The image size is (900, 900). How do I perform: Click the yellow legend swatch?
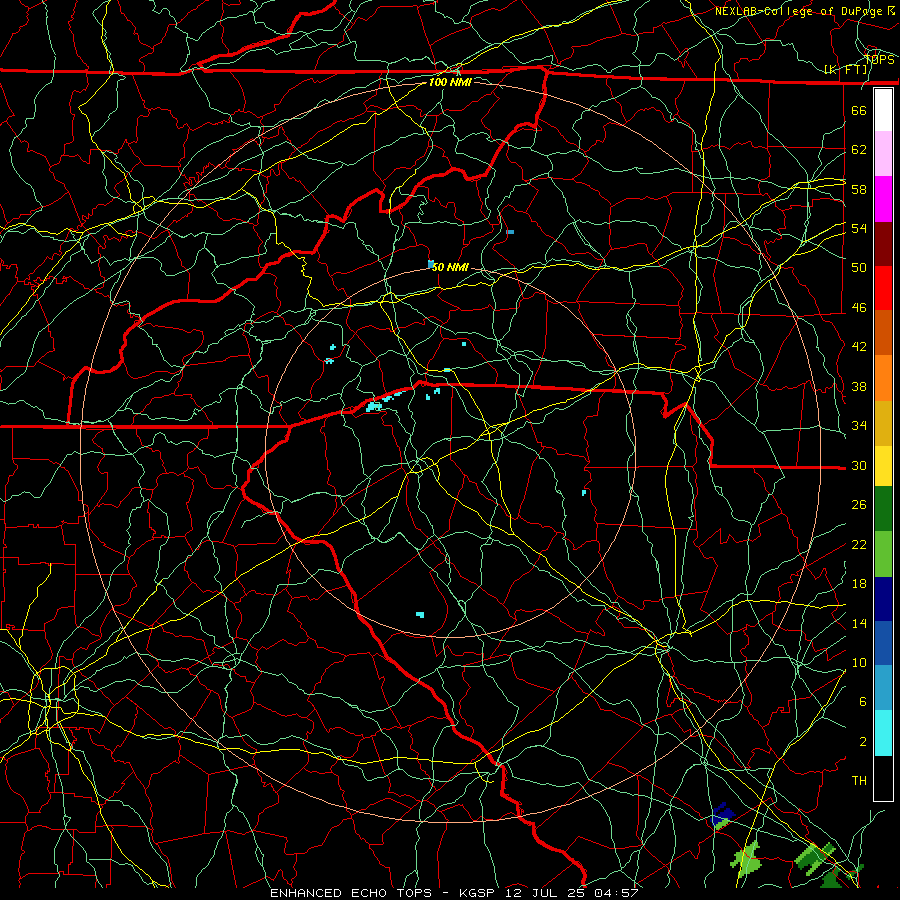[x=883, y=465]
